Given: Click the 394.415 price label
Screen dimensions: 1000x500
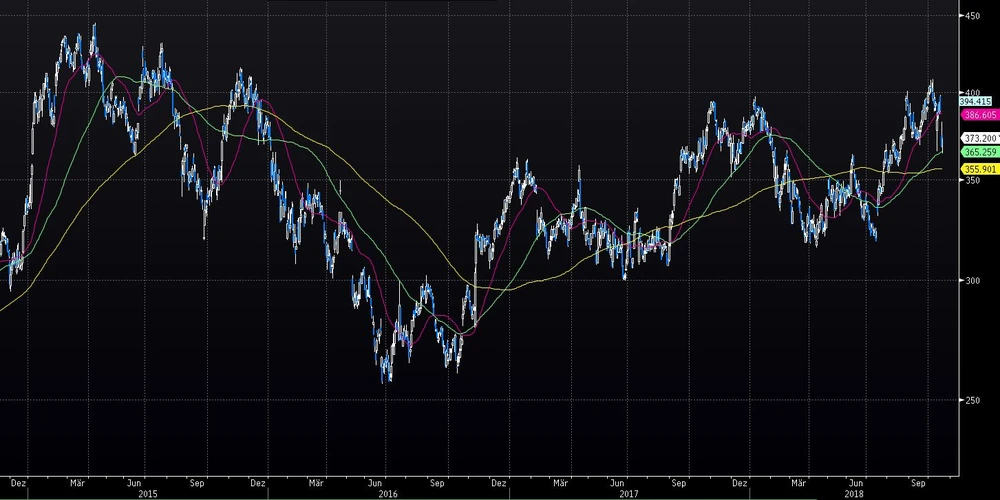Looking at the screenshot, I should 975,101.
